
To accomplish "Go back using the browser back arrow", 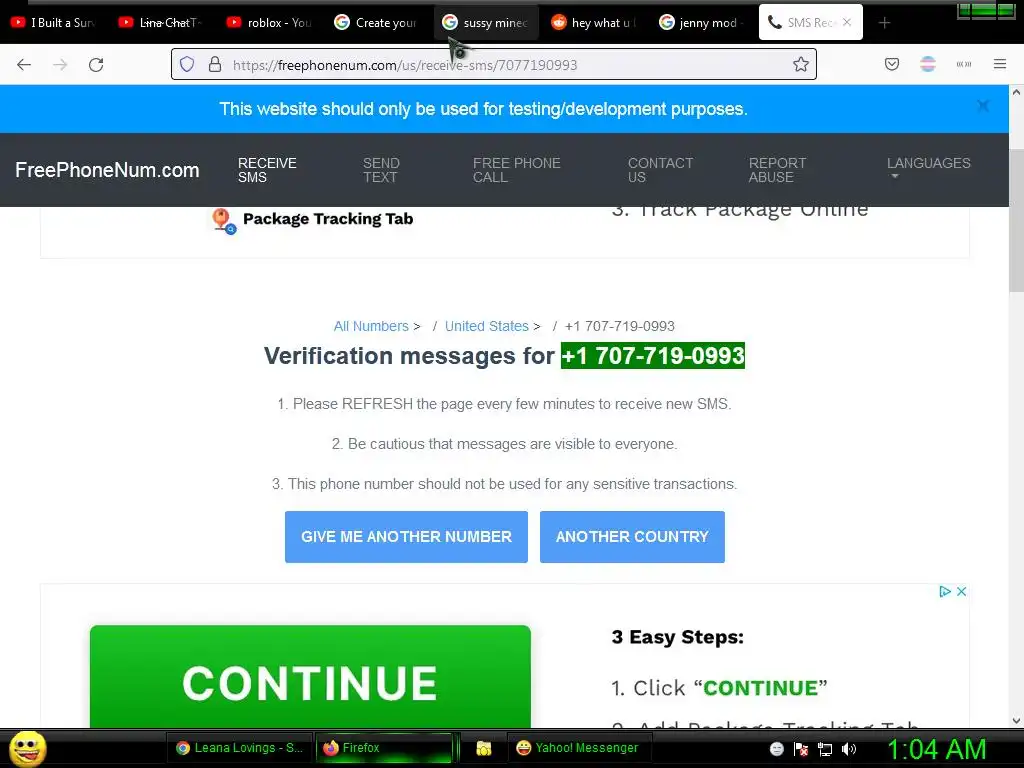I will (x=24, y=65).
